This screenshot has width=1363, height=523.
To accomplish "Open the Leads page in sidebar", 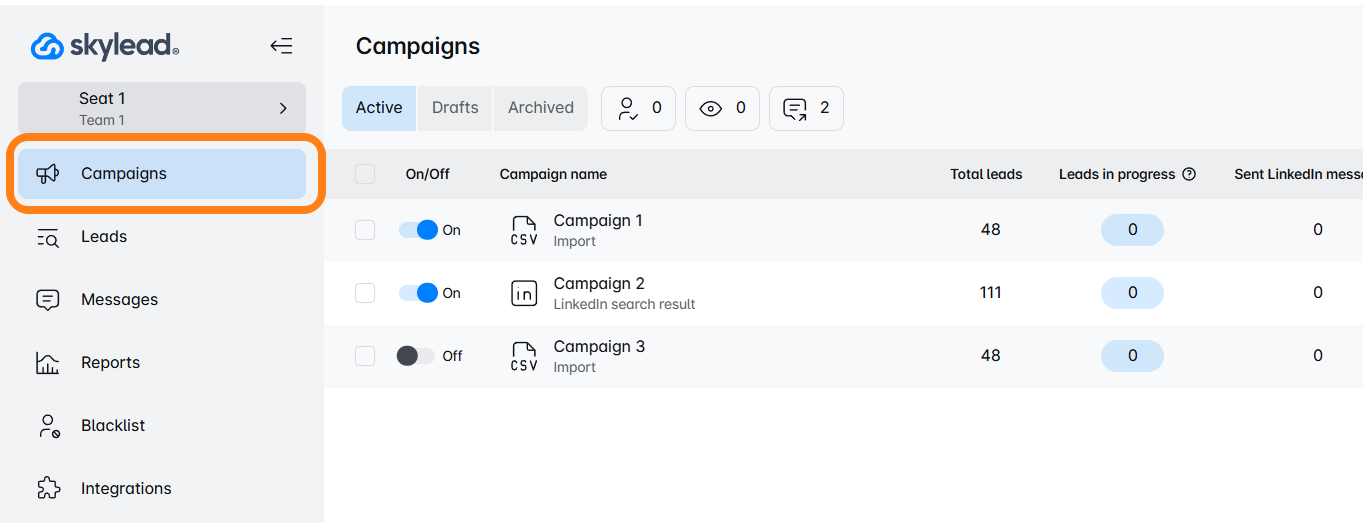I will 104,237.
